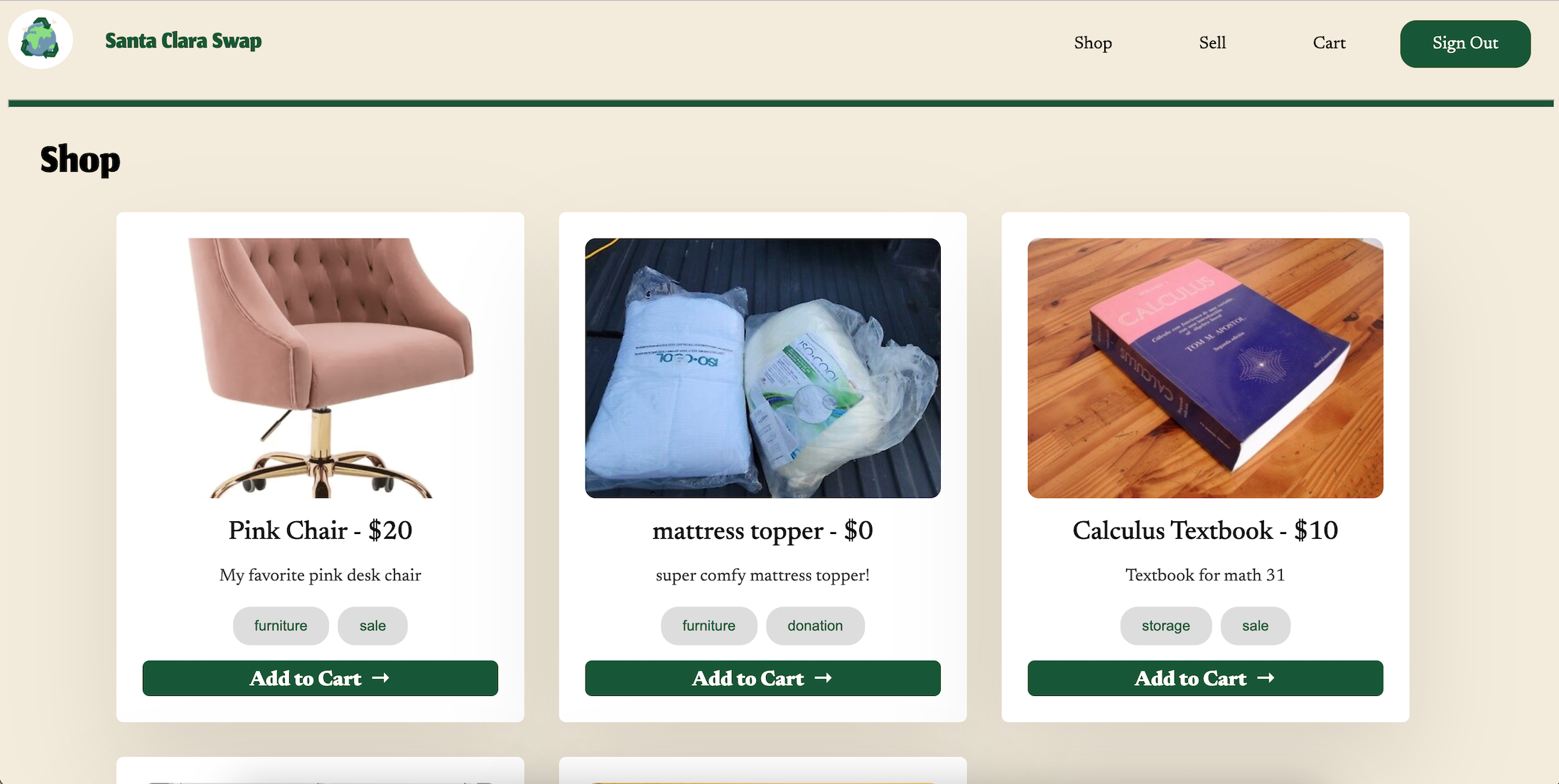Click the storage tag on Calculus Textbook
This screenshot has height=784, width=1559.
click(x=1165, y=626)
